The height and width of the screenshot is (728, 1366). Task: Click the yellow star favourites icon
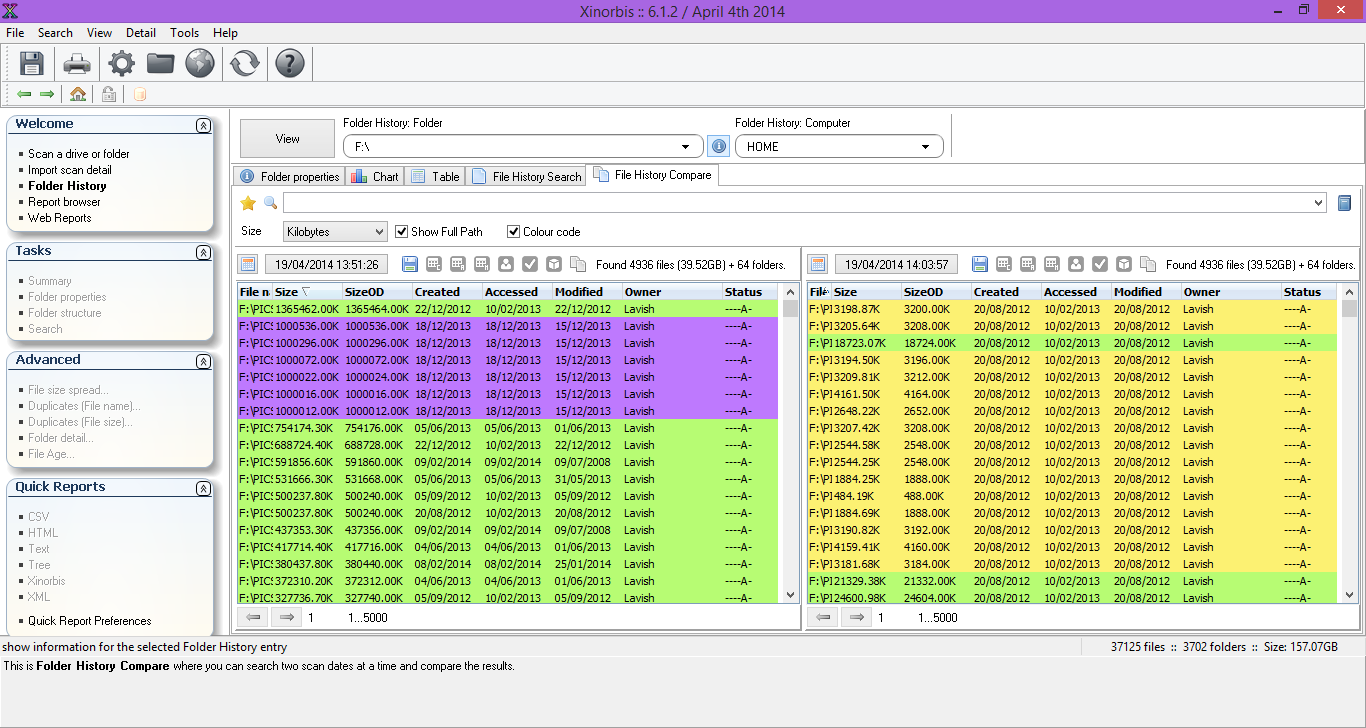(248, 203)
